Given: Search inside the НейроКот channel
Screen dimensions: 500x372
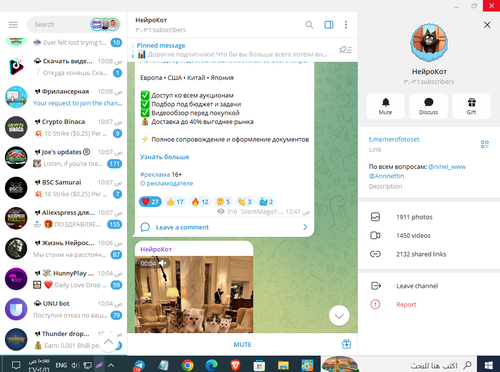Looking at the screenshot, I should click(x=309, y=25).
